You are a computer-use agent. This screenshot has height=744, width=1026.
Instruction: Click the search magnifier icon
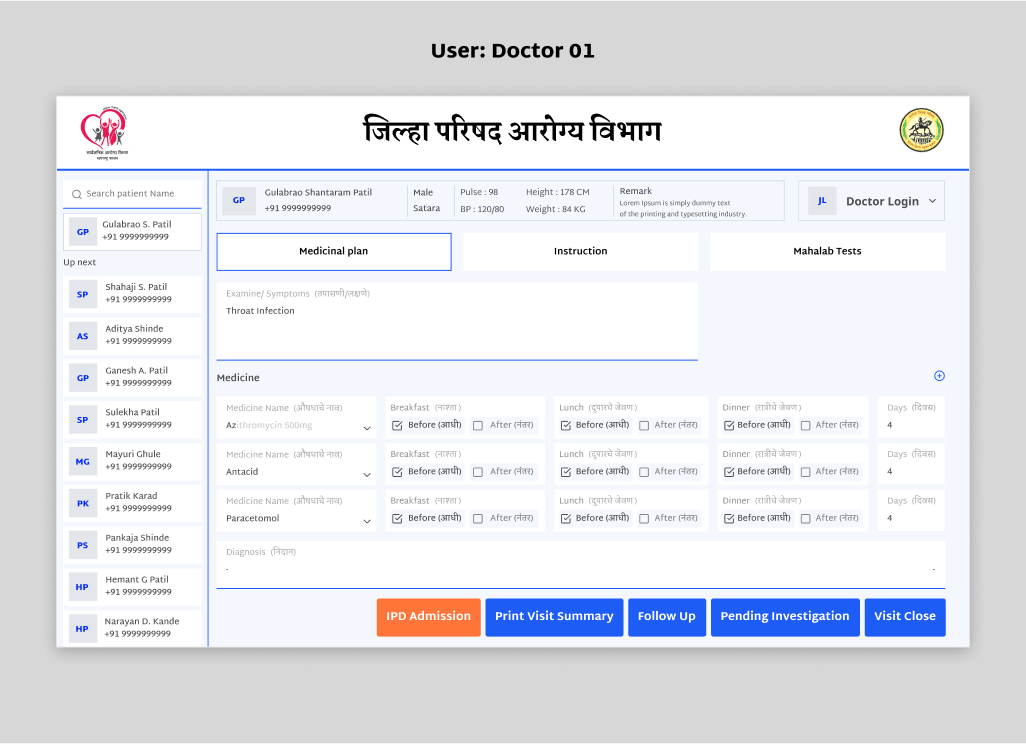[76, 194]
